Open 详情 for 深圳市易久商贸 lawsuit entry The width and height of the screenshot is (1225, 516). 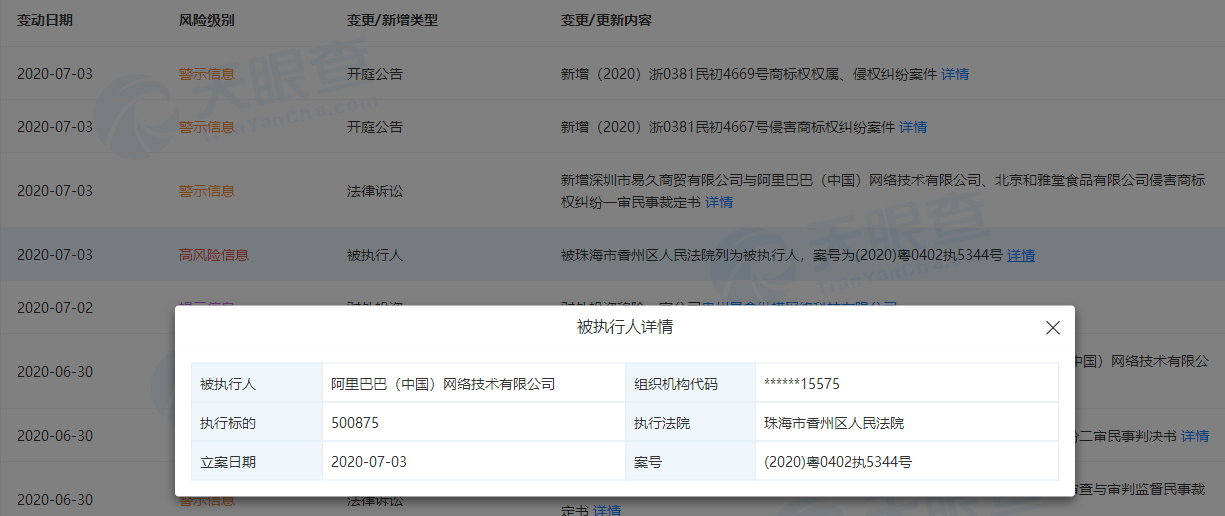pyautogui.click(x=719, y=202)
